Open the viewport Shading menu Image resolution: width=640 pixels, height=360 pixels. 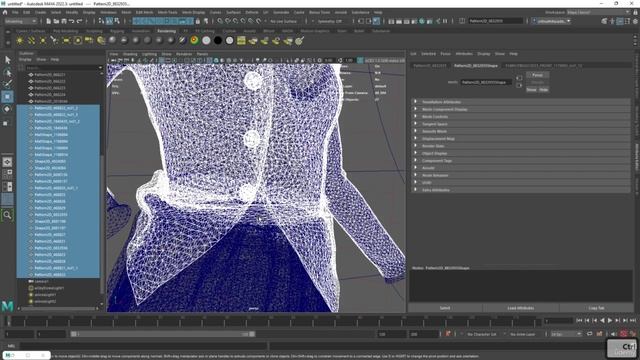(x=130, y=54)
